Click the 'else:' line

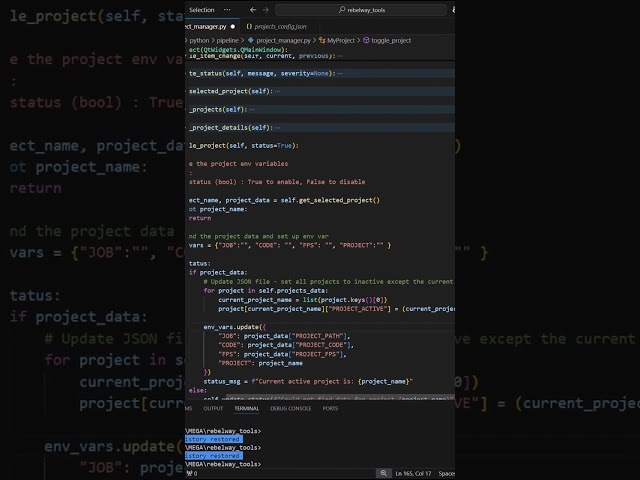click(x=198, y=391)
